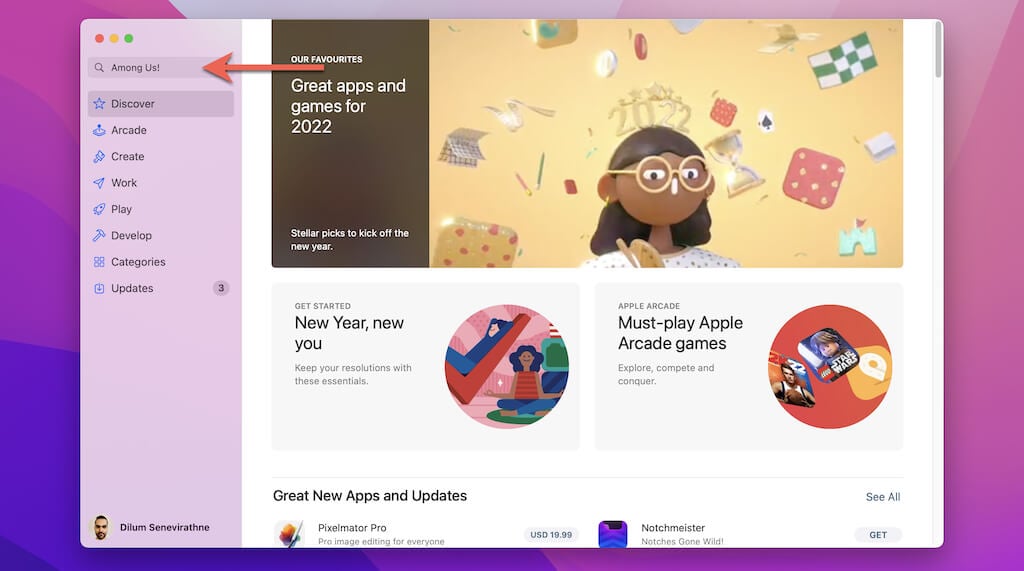Click the Apple Arcade games circle artwork
Screen dimensions: 1024x571
point(830,367)
